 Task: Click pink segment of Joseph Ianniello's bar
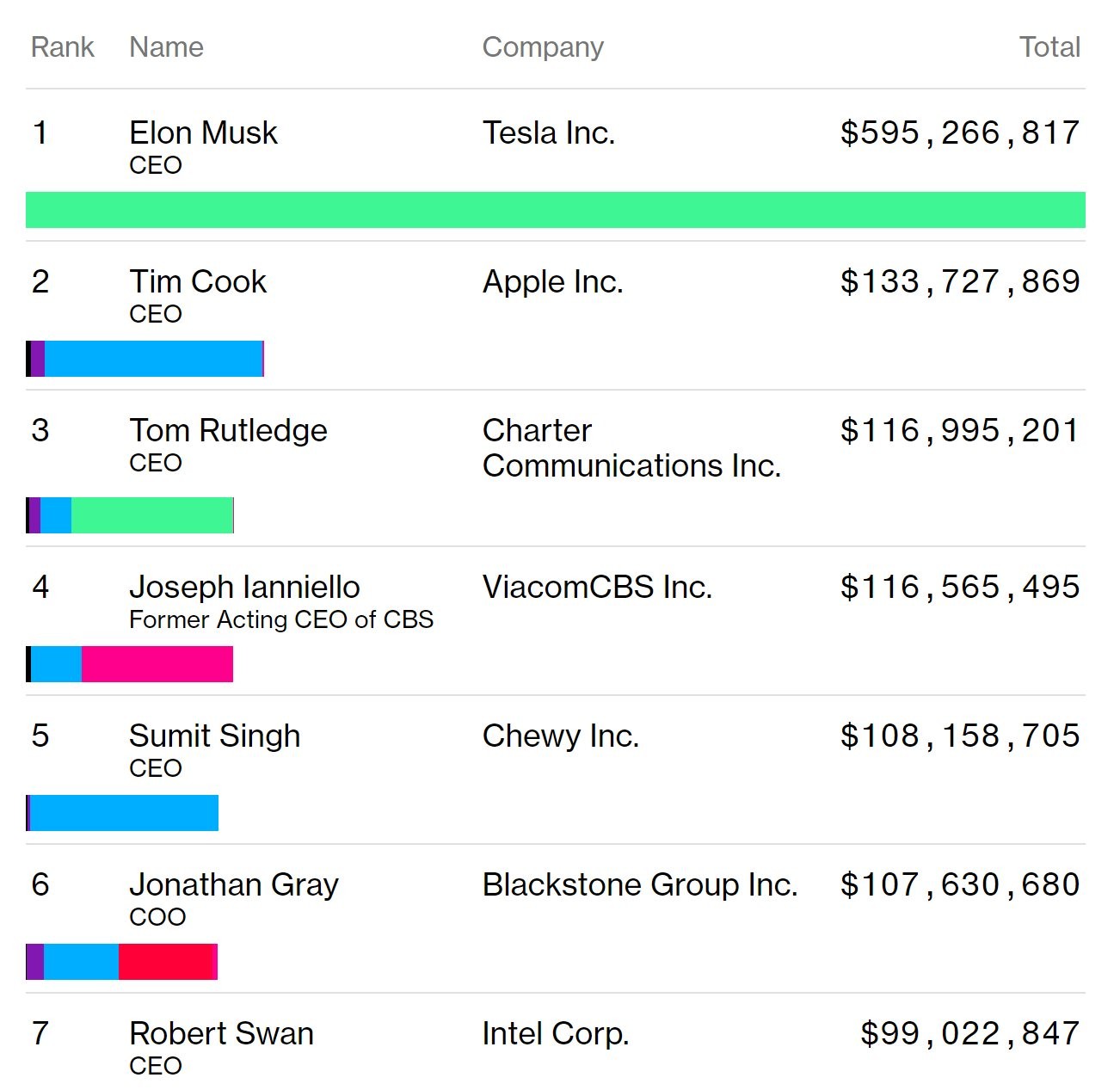(x=157, y=664)
